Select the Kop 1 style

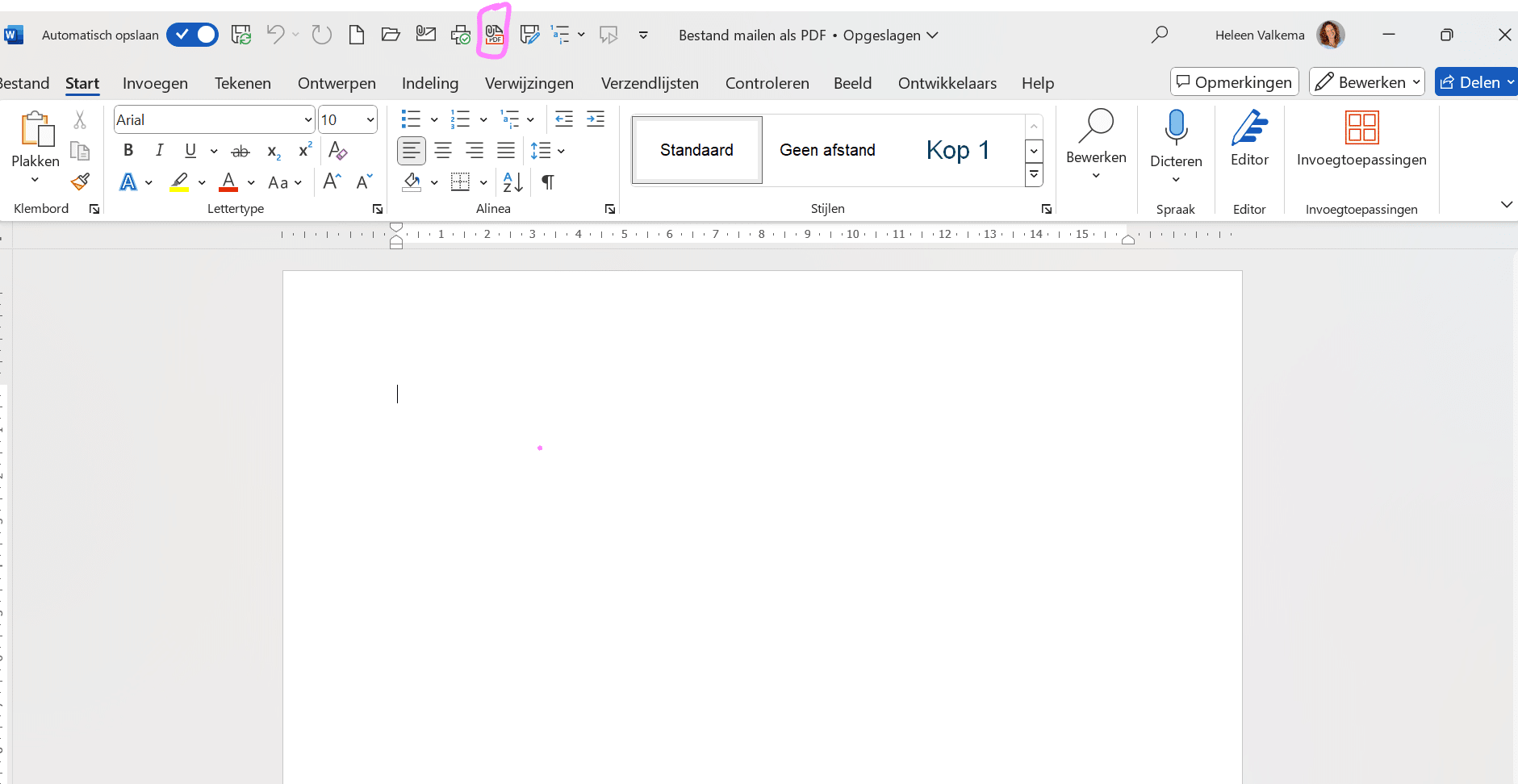pos(957,150)
